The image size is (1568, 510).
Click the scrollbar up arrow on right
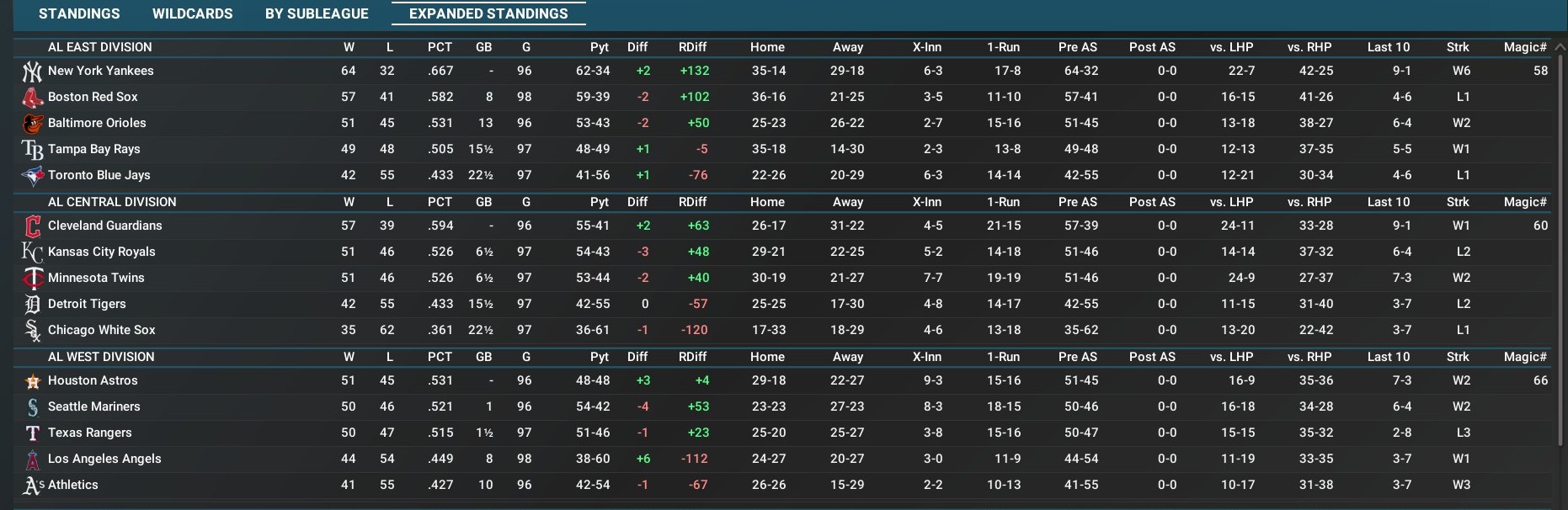coord(1560,47)
